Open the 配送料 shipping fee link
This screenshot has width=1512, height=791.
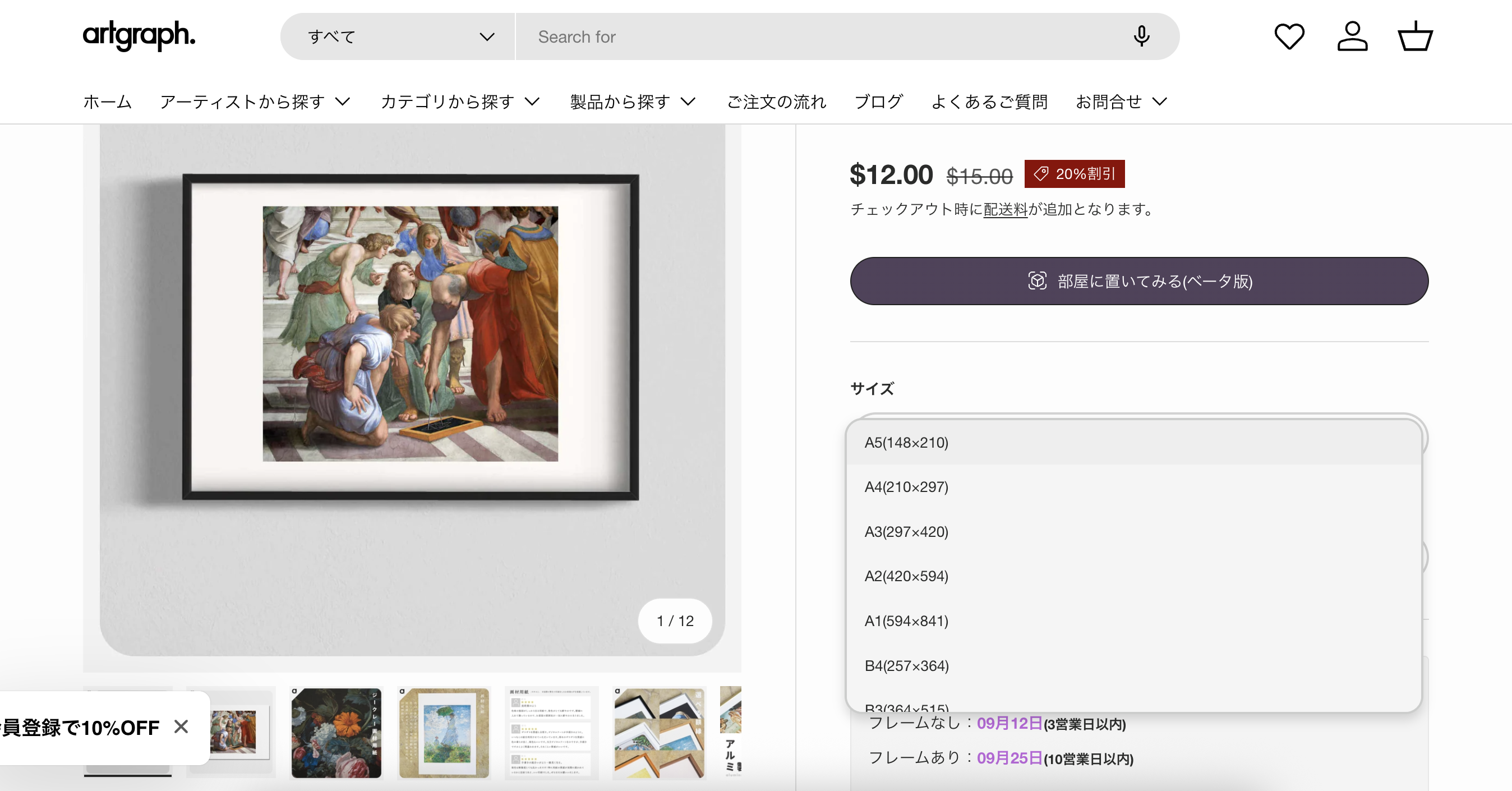pyautogui.click(x=1005, y=209)
